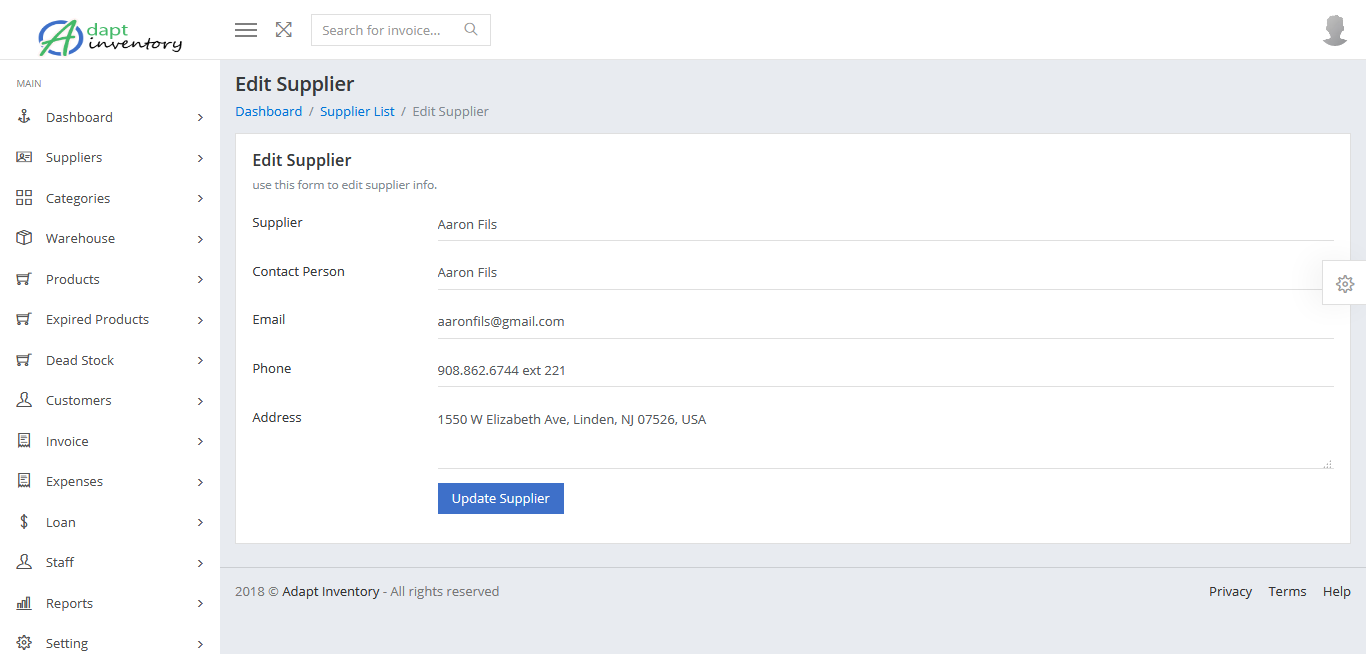This screenshot has height=654, width=1366.
Task: Open the Expenses sidebar menu
Action: (x=74, y=481)
